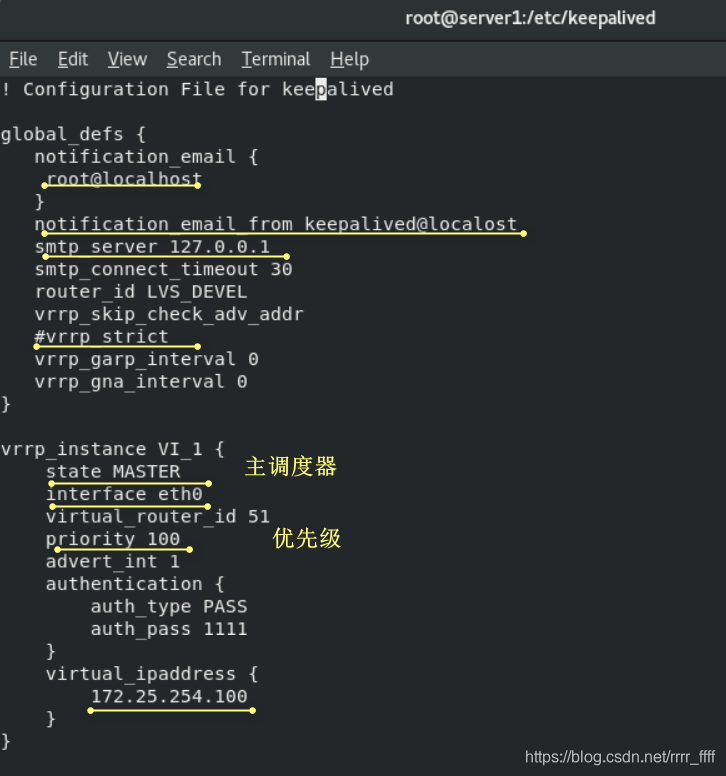Open the Help menu
The image size is (726, 776).
(x=349, y=60)
